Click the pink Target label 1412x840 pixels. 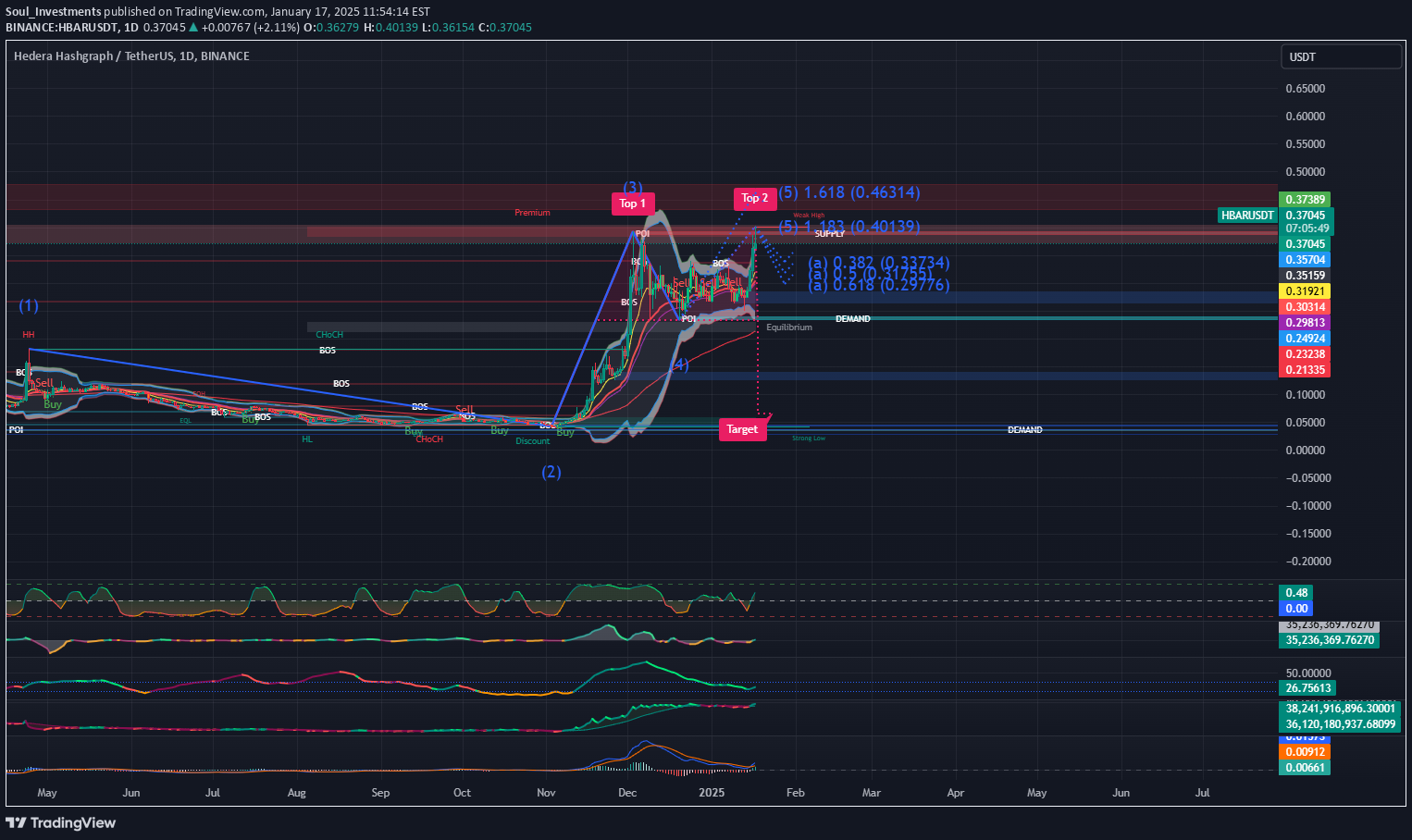[742, 429]
